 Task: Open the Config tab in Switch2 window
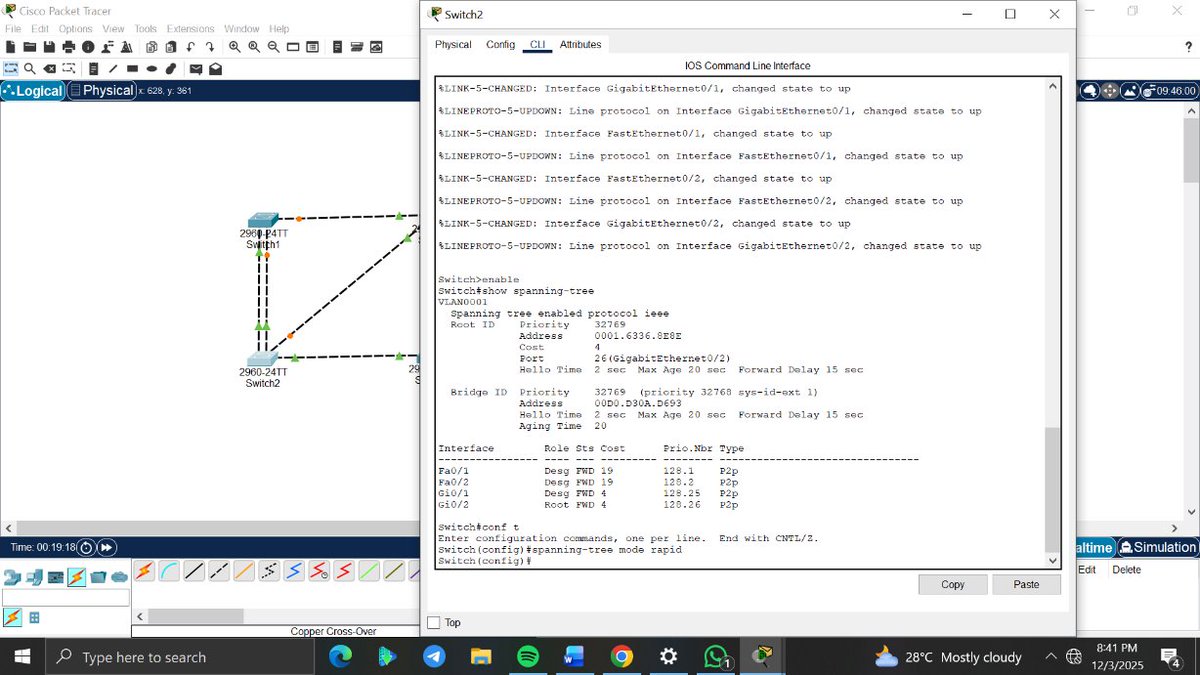pyautogui.click(x=500, y=45)
